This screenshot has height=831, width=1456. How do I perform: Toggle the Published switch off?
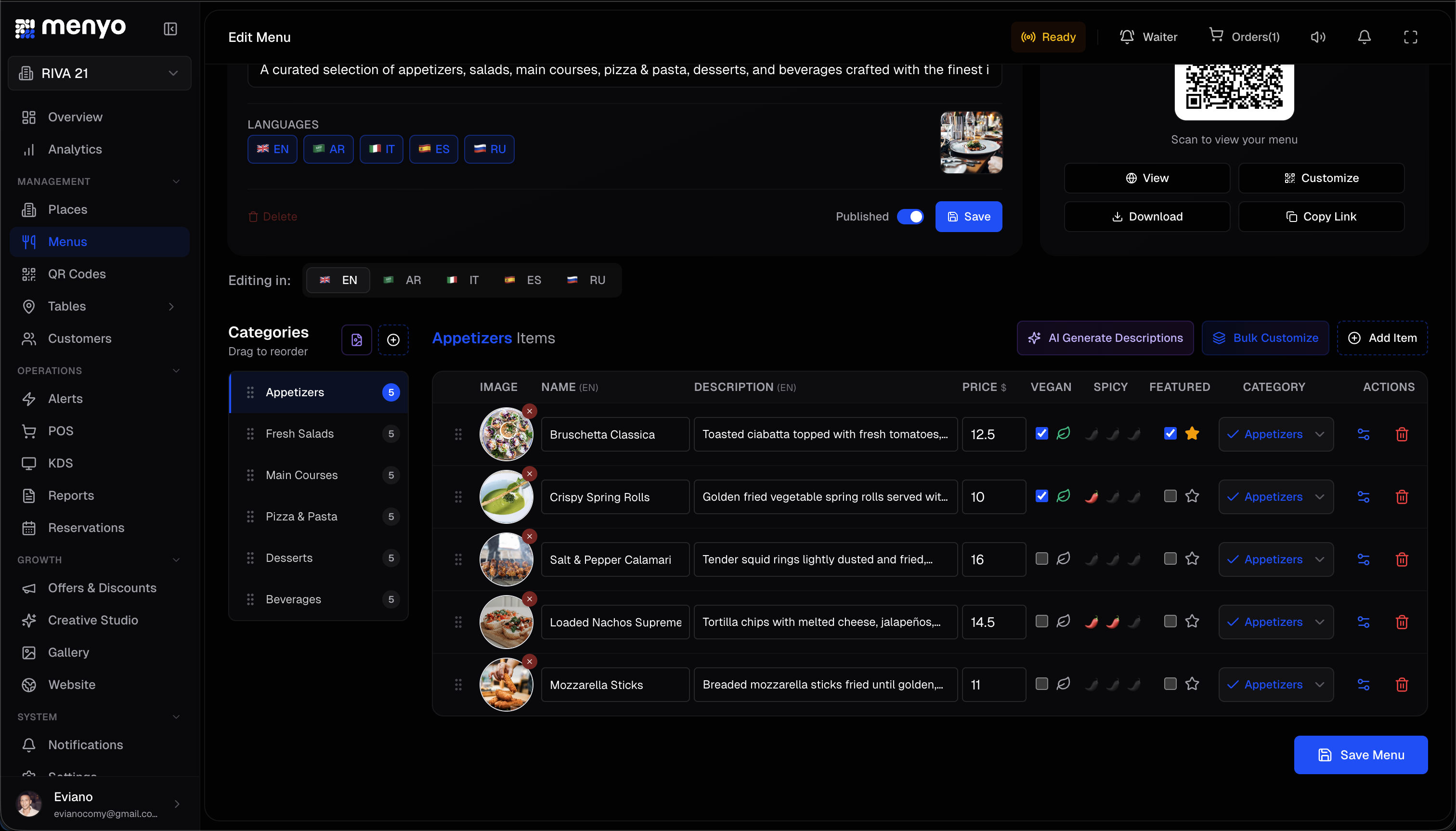click(x=910, y=217)
